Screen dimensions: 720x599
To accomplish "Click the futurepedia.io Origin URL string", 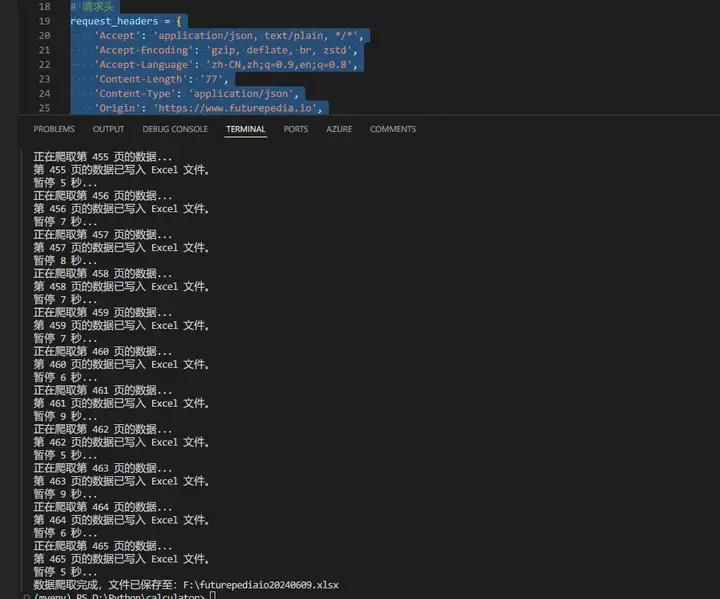I will tap(237, 108).
